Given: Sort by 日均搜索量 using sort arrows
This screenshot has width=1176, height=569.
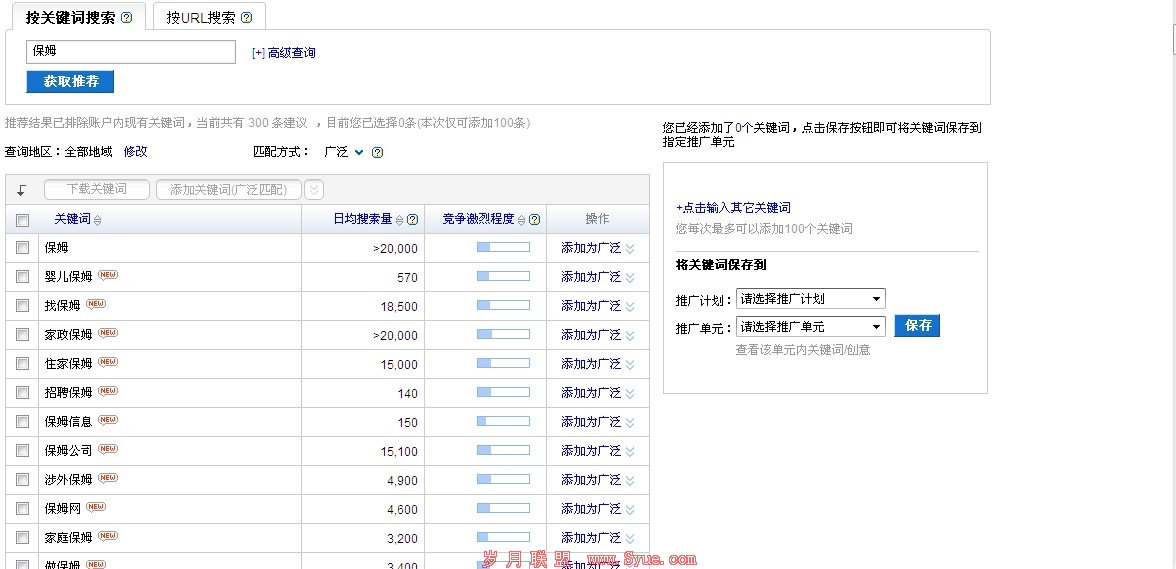Looking at the screenshot, I should [400, 220].
